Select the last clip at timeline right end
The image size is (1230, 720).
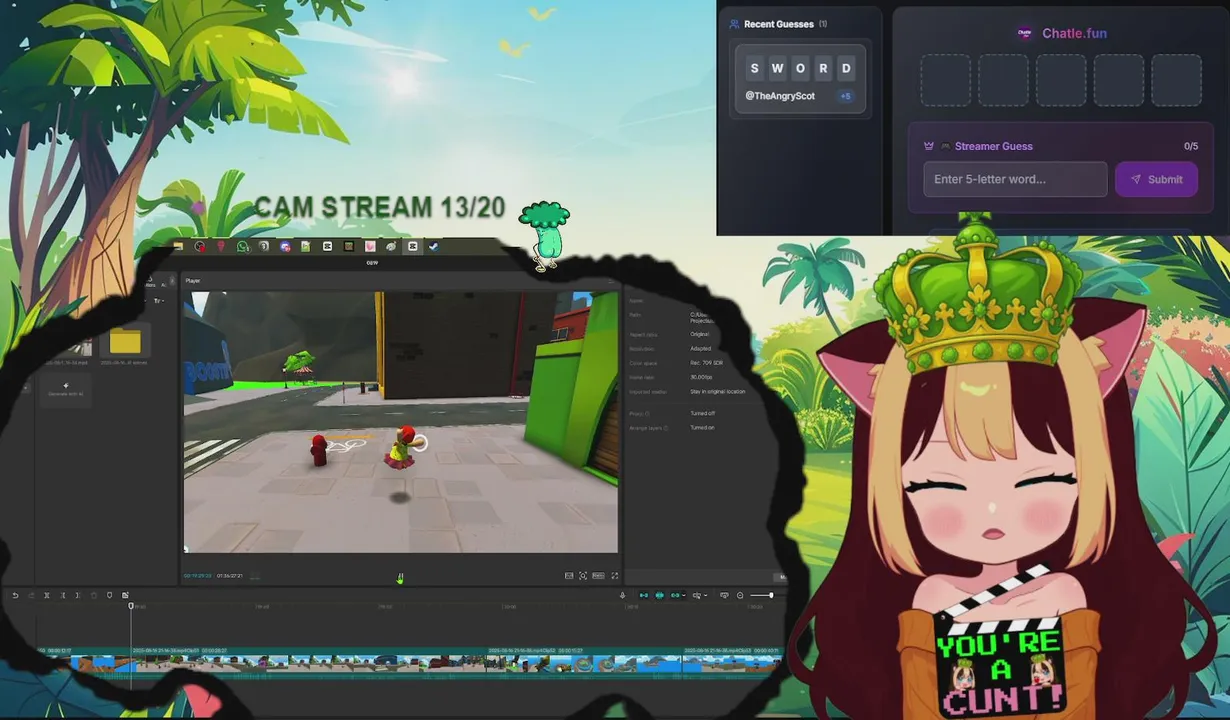point(732,663)
